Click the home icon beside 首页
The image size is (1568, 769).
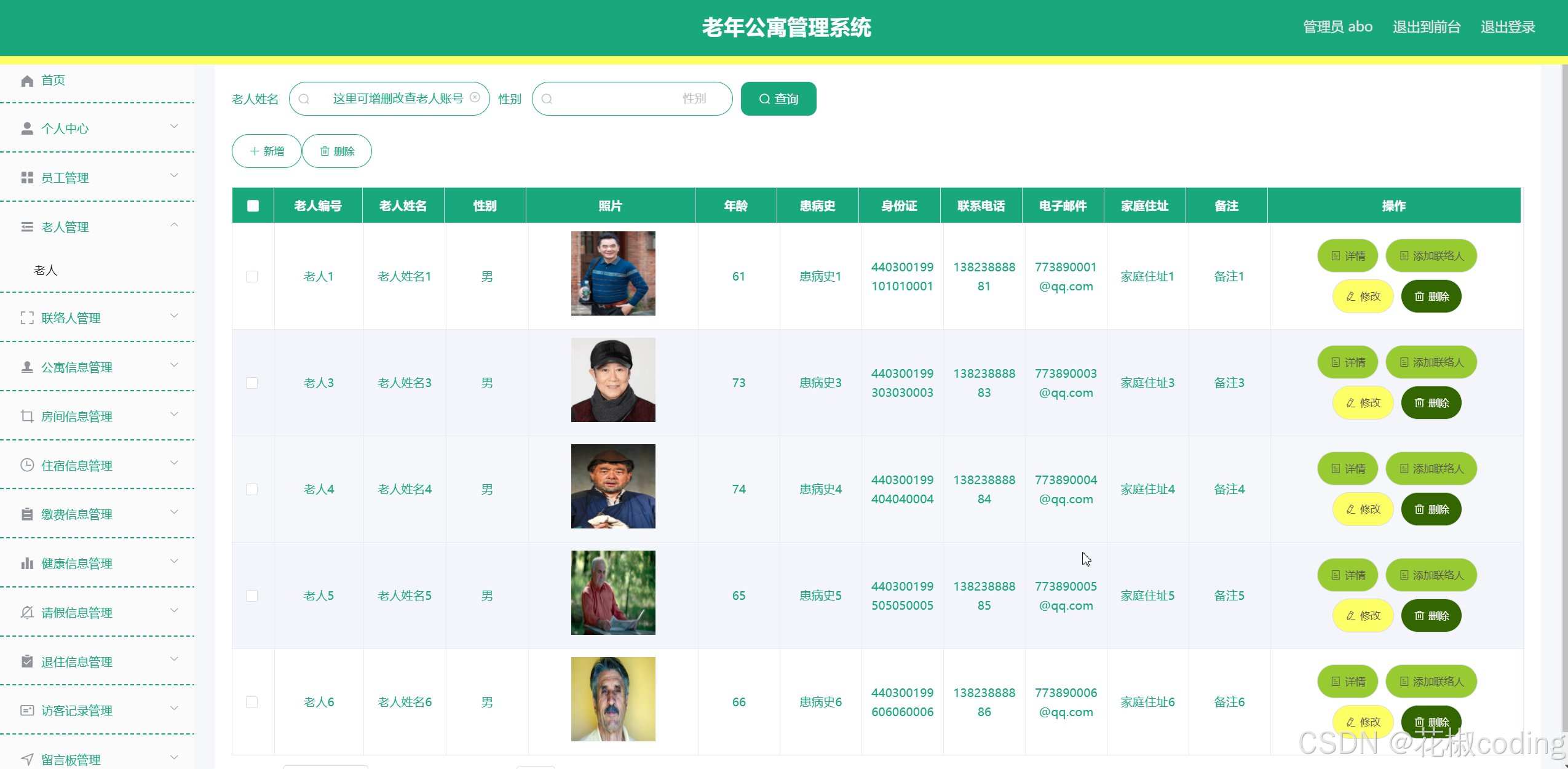pos(27,81)
